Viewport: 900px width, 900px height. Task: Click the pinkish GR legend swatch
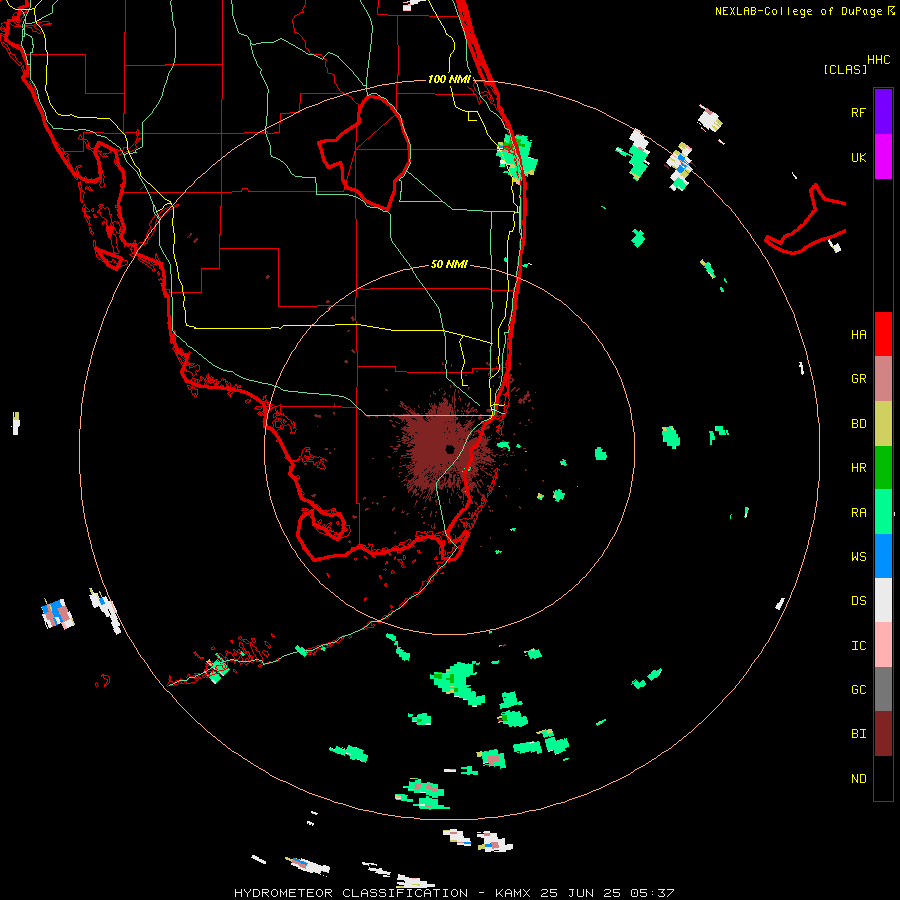tap(883, 379)
